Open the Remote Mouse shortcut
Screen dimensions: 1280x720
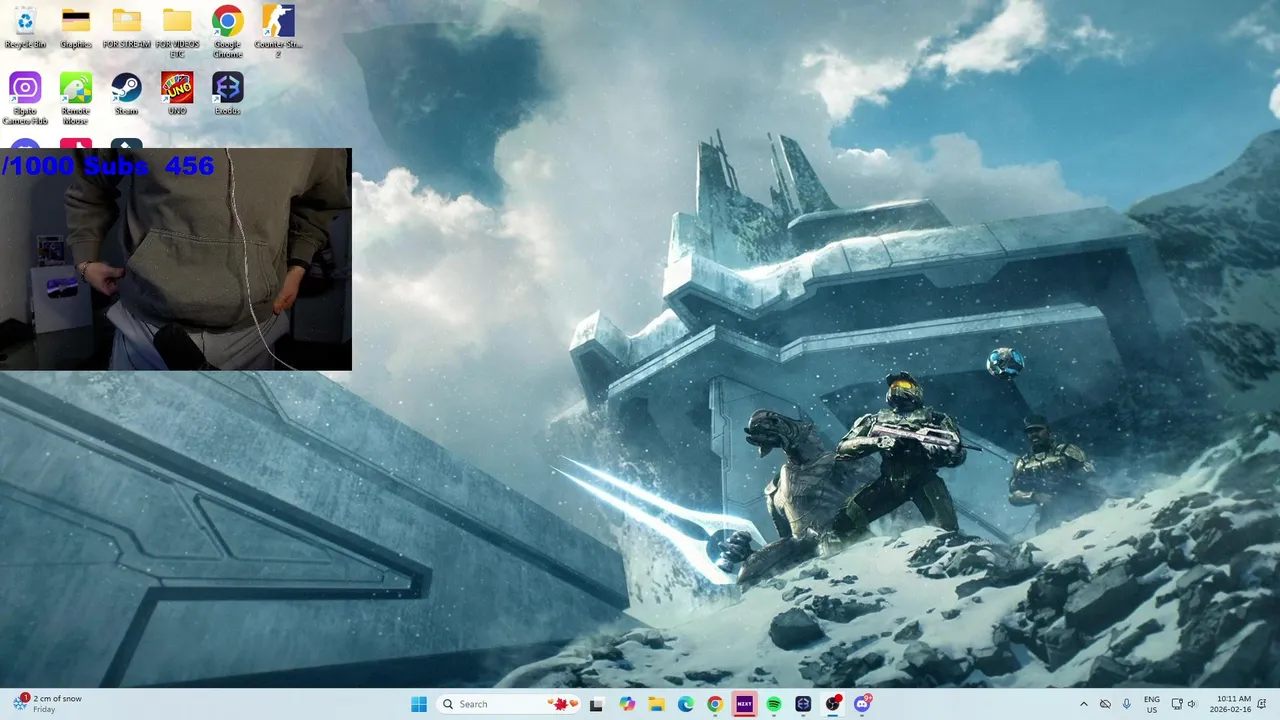[x=76, y=98]
